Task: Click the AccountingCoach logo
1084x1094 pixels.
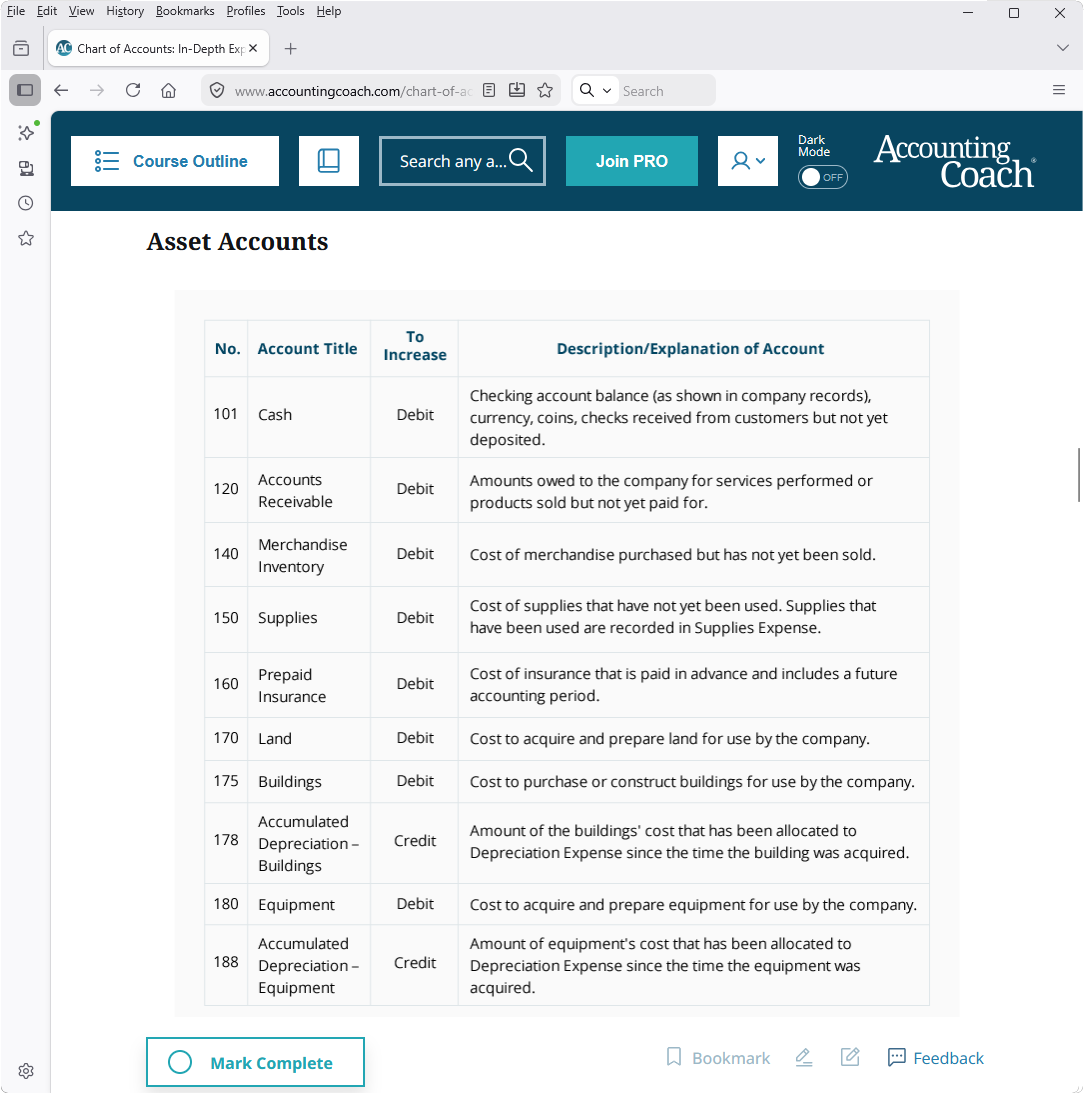Action: tap(954, 161)
